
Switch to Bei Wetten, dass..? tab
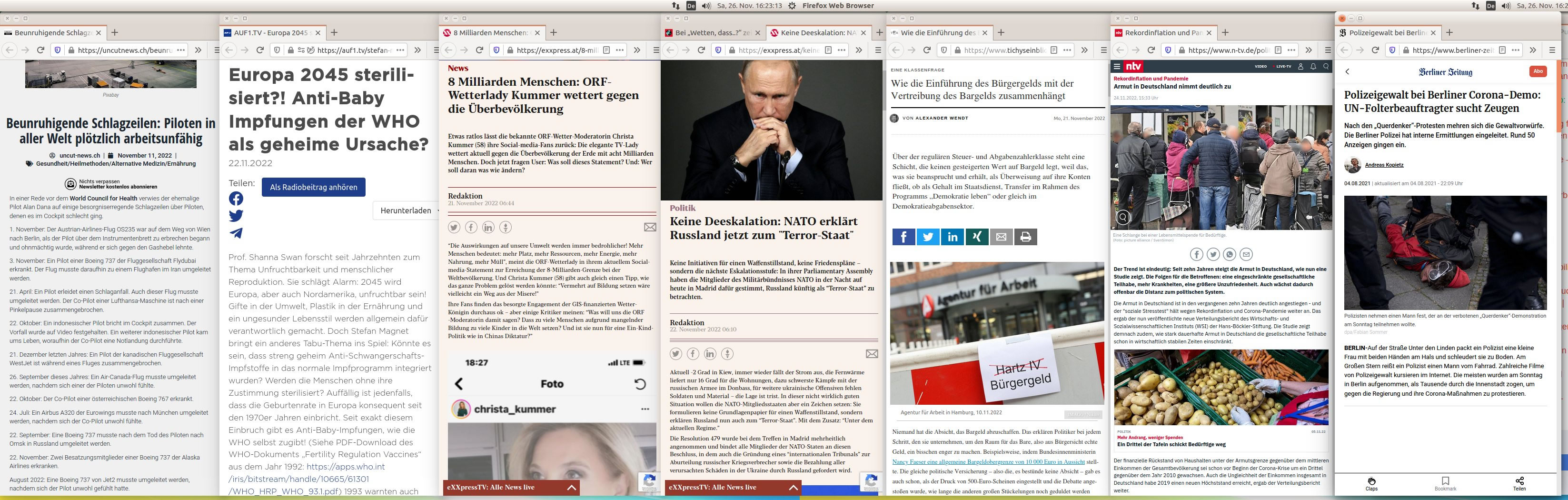(712, 33)
